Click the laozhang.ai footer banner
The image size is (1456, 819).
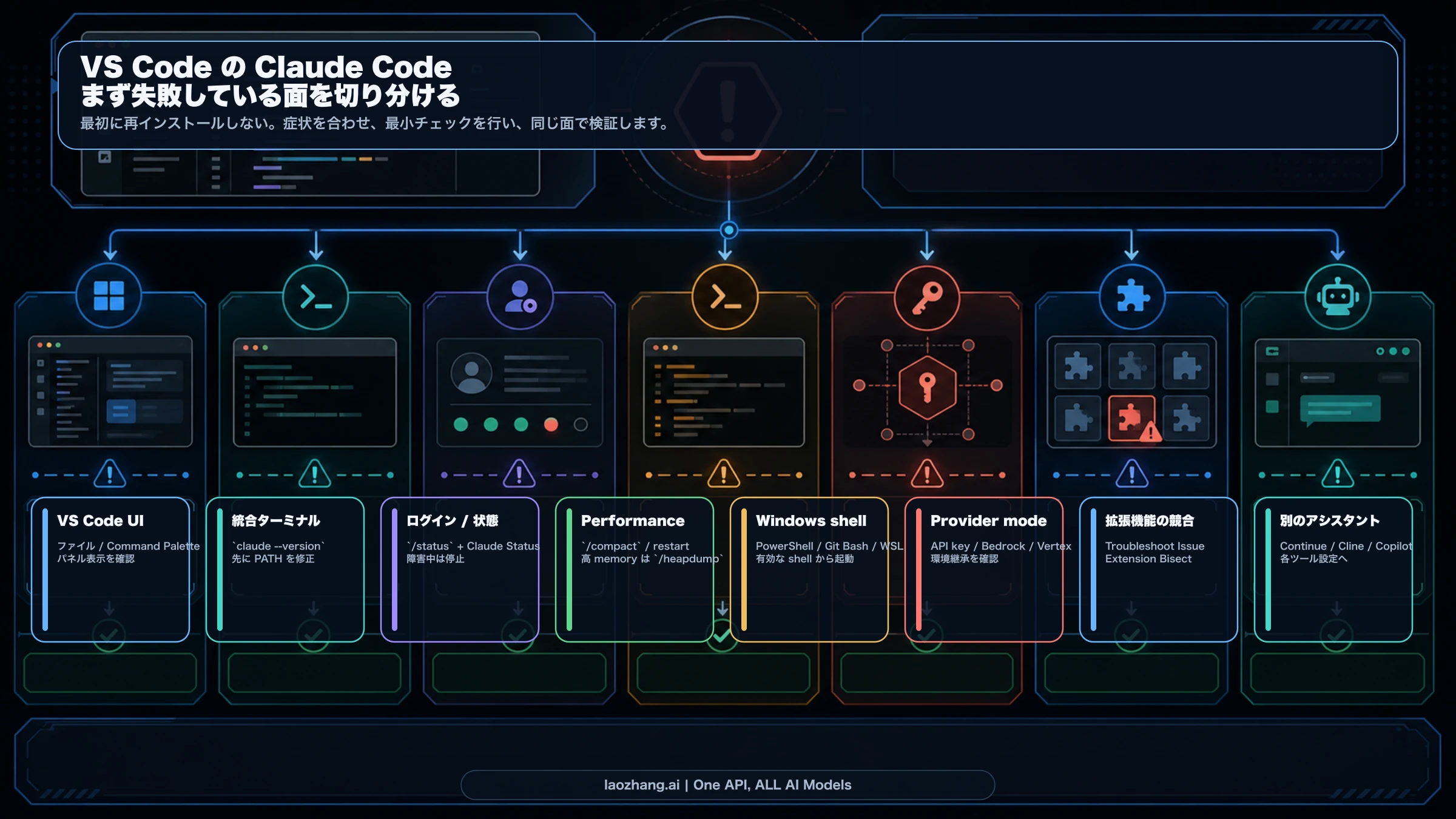point(728,785)
